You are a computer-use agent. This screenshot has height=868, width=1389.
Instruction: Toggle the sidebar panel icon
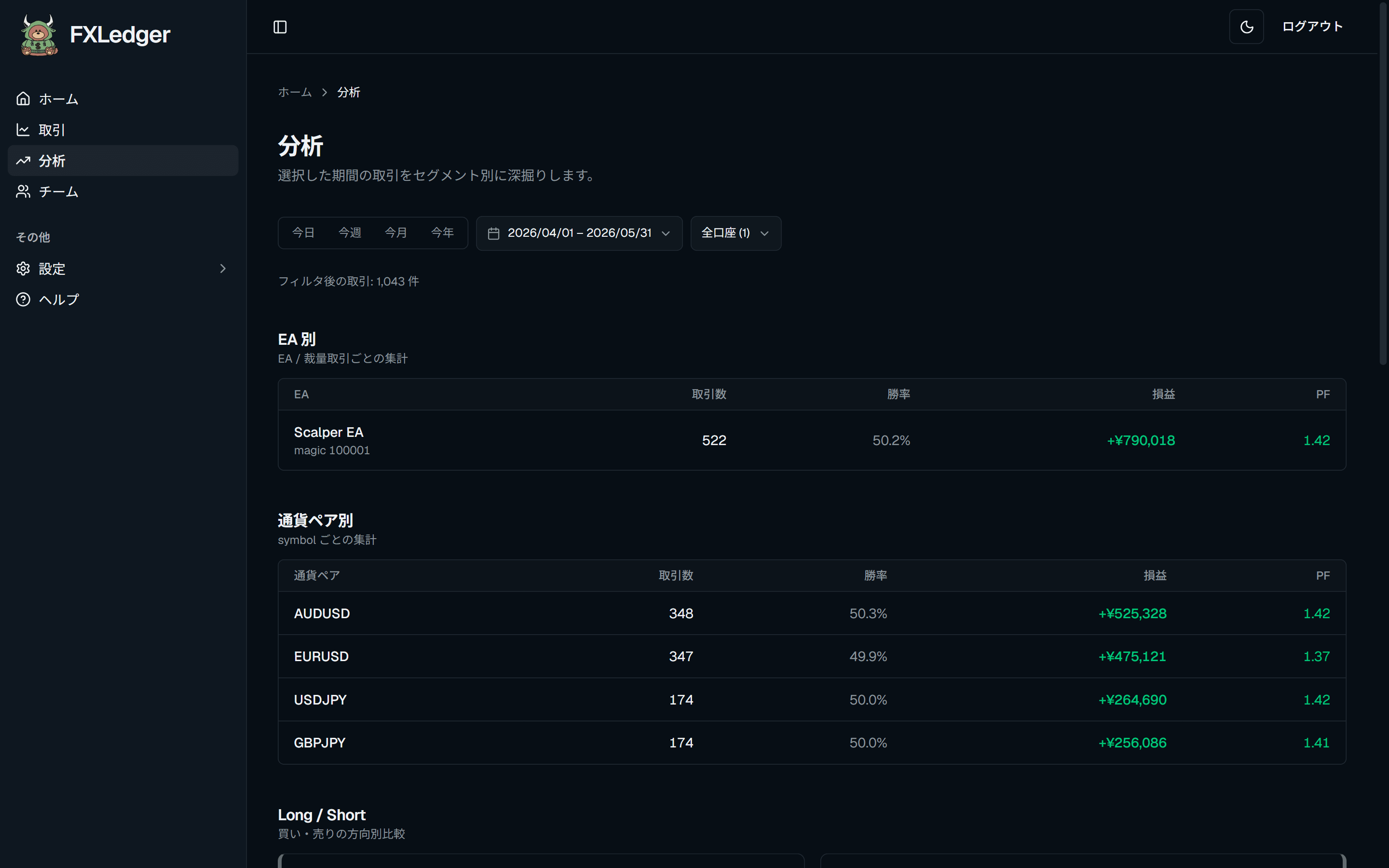click(x=280, y=27)
